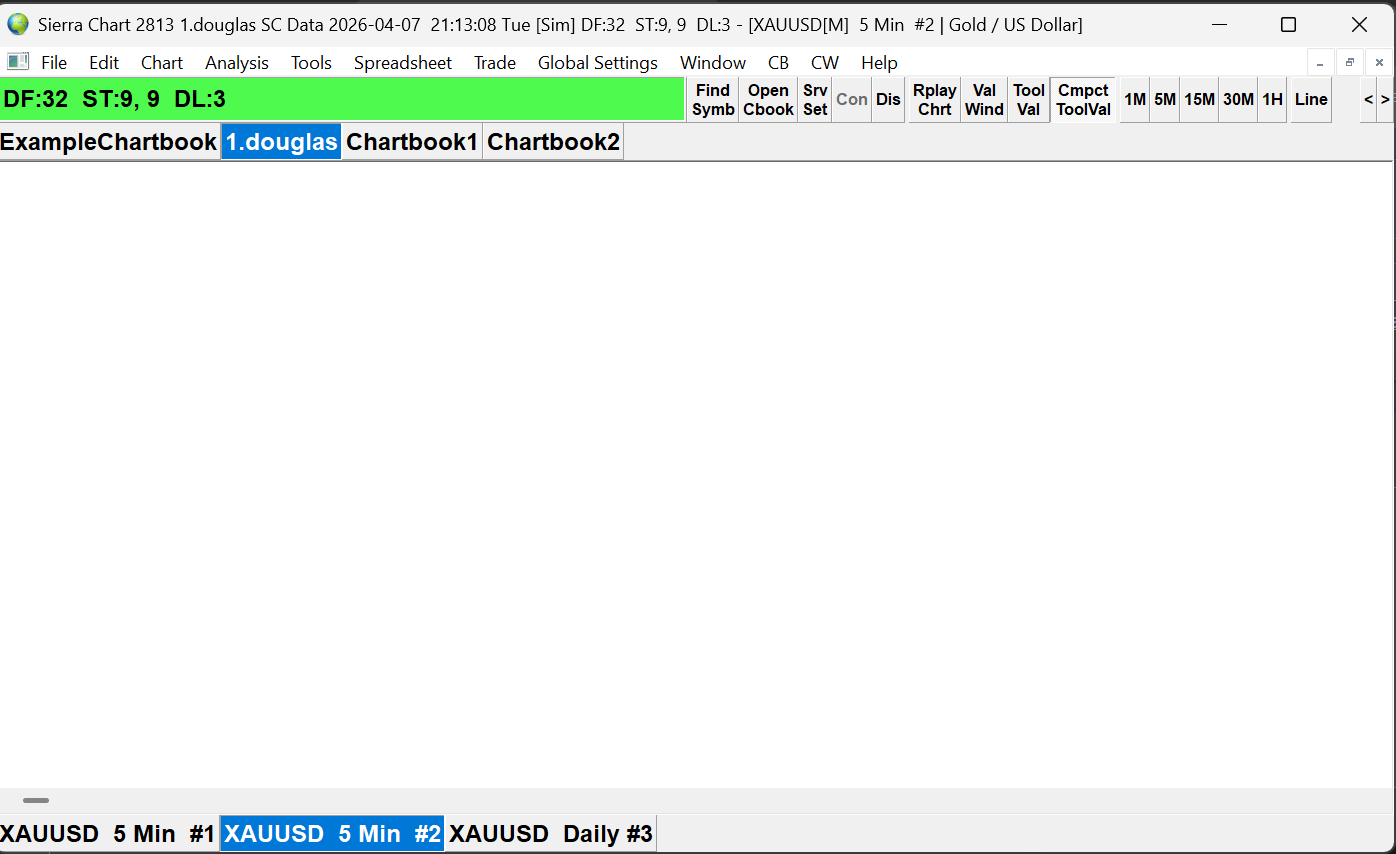The image size is (1396, 854).
Task: Toggle the Val Wind button
Action: pyautogui.click(x=984, y=100)
